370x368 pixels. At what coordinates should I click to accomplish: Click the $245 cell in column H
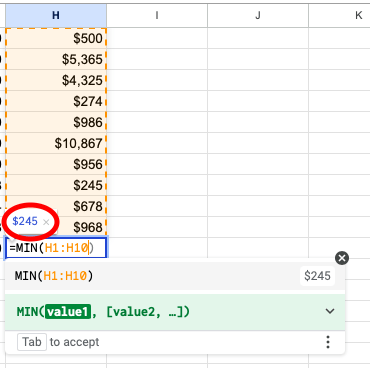tap(56, 185)
